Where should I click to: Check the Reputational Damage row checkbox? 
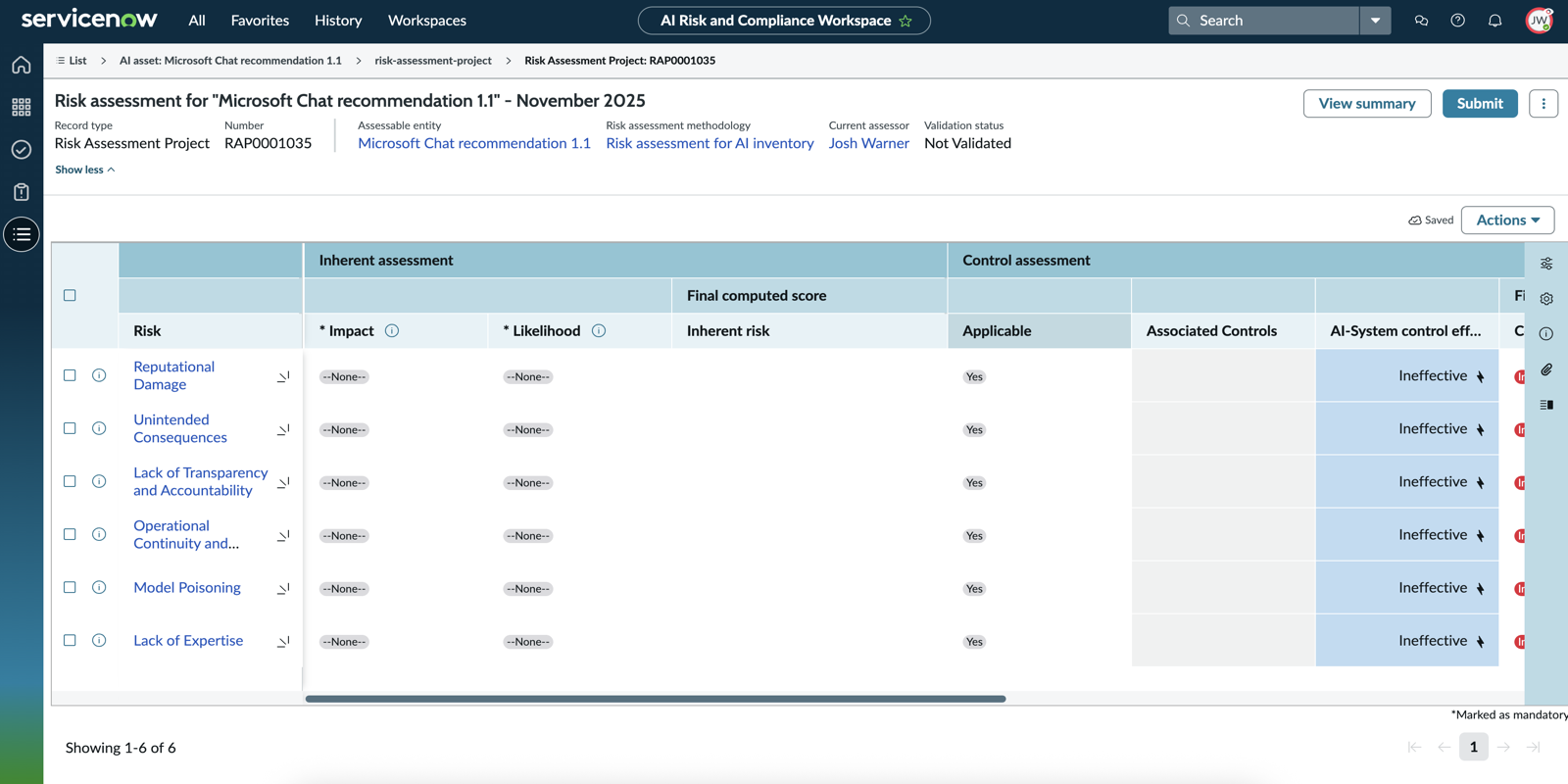[x=70, y=375]
